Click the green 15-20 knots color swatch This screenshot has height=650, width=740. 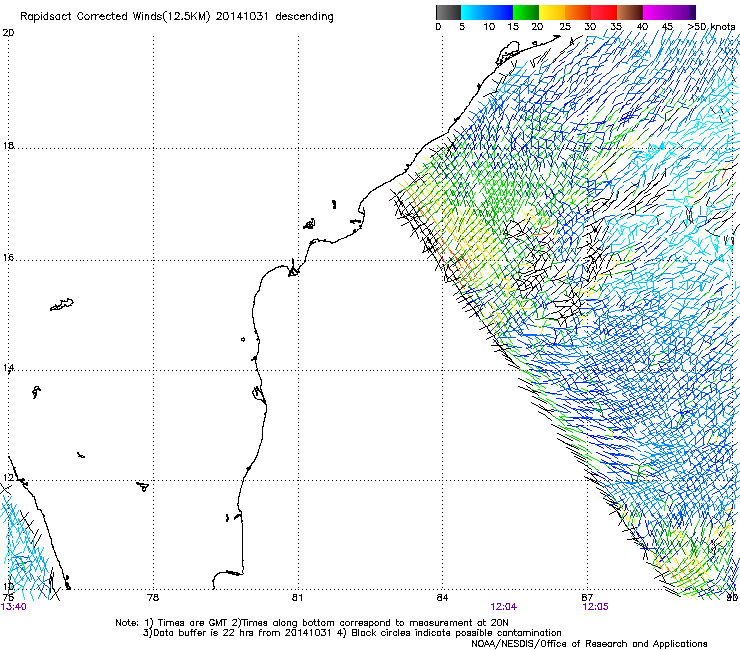point(526,12)
